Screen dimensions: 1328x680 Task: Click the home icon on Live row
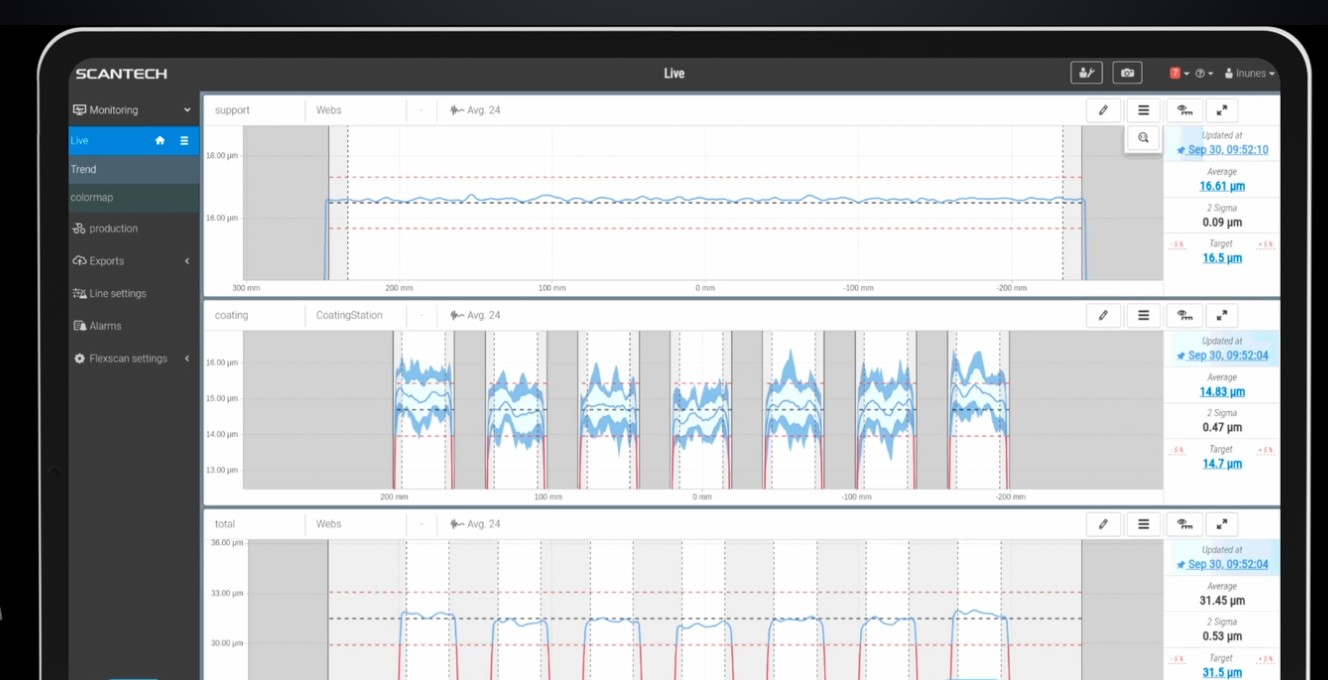pyautogui.click(x=160, y=141)
